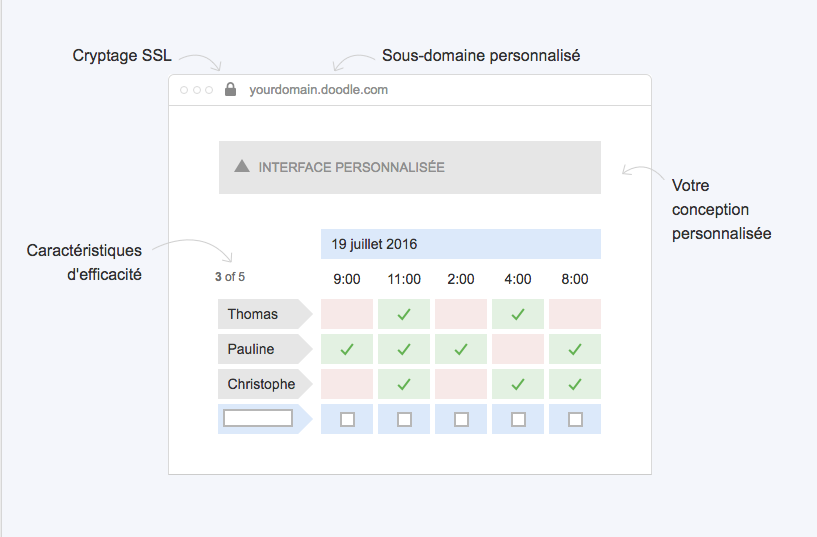Tick the empty checkbox under 9:00
817x537 pixels.
[x=348, y=419]
